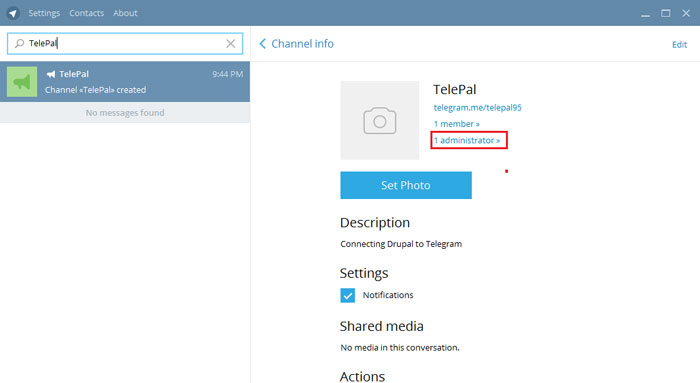Screen dimensions: 700x383
Task: Click the Notifications label
Action: pos(388,295)
